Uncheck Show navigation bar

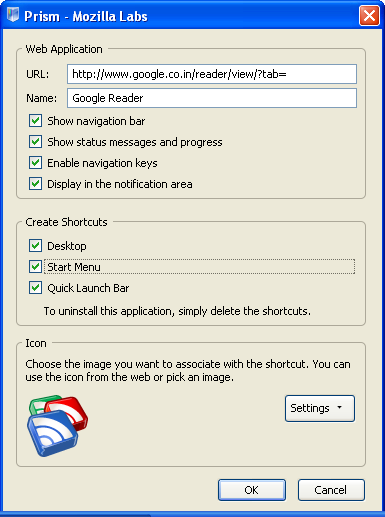pyautogui.click(x=35, y=121)
